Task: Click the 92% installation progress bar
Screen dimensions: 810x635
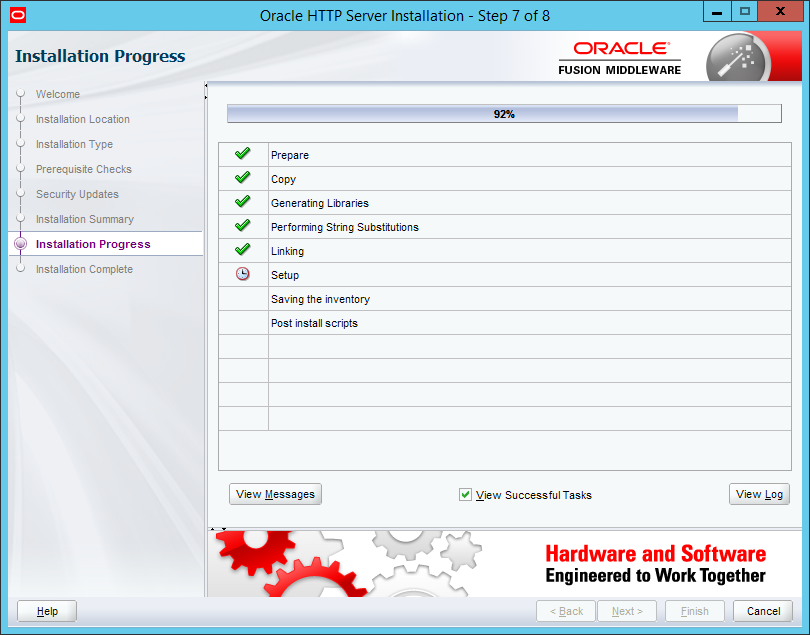Action: tap(504, 114)
